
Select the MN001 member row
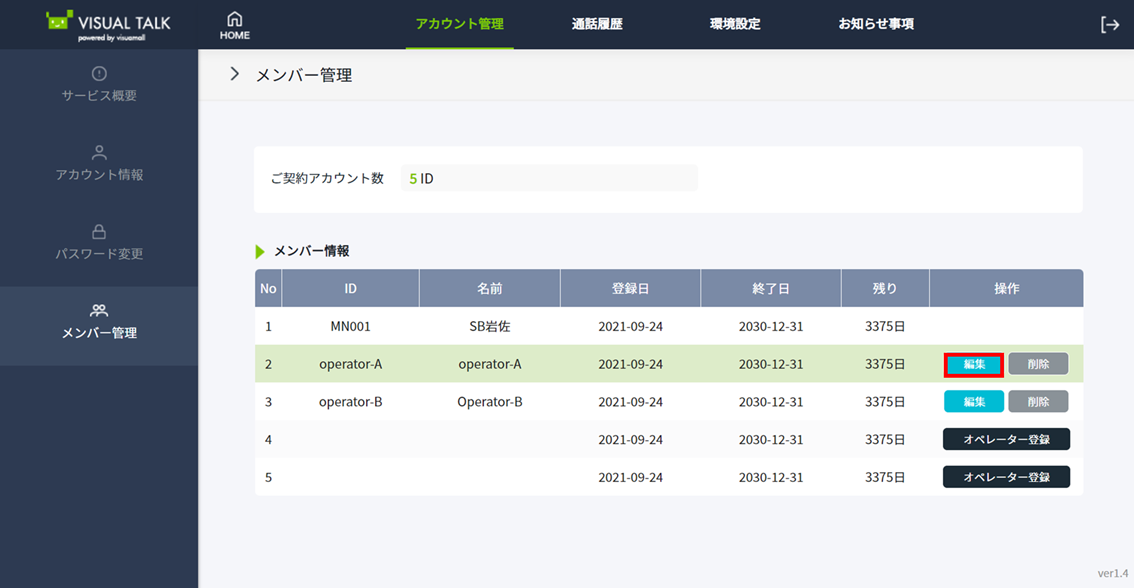point(350,326)
